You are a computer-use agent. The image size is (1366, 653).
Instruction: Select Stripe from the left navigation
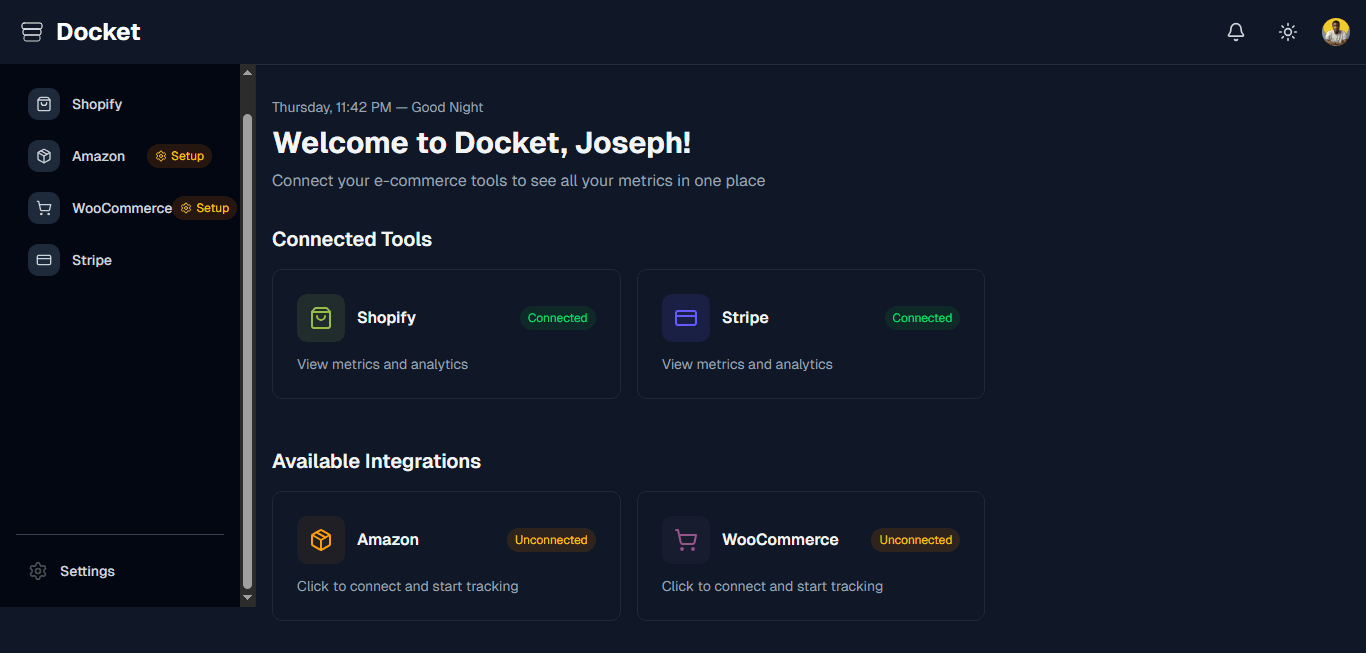(92, 260)
